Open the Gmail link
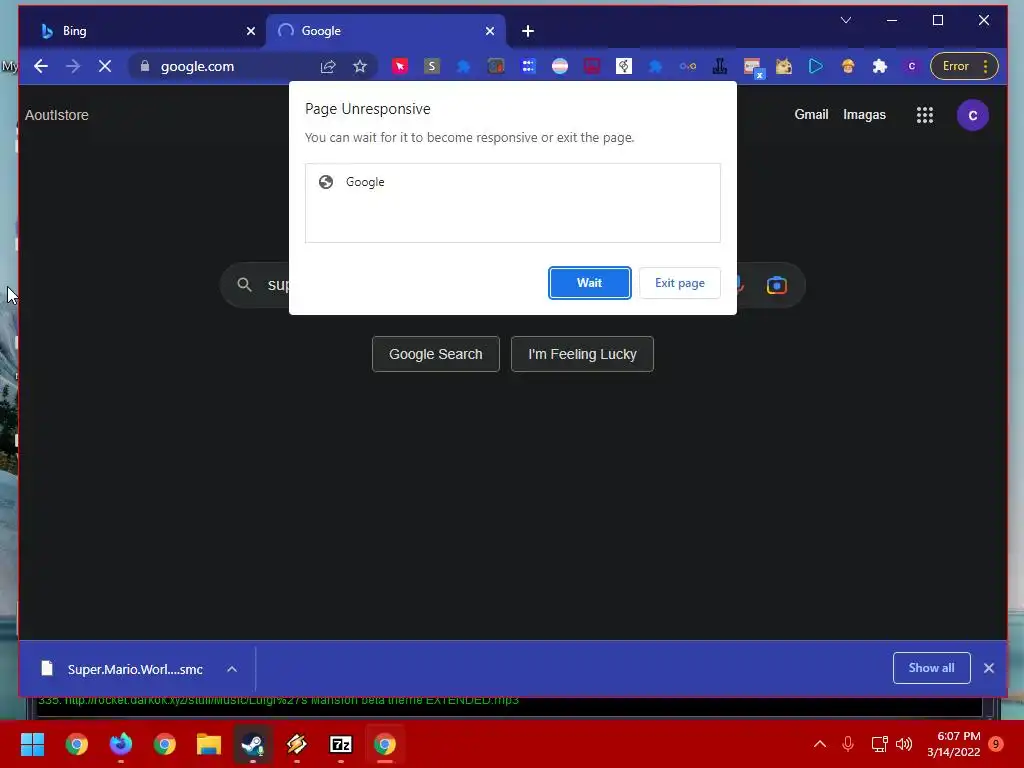Screen dimensions: 1024x768 click(x=811, y=114)
